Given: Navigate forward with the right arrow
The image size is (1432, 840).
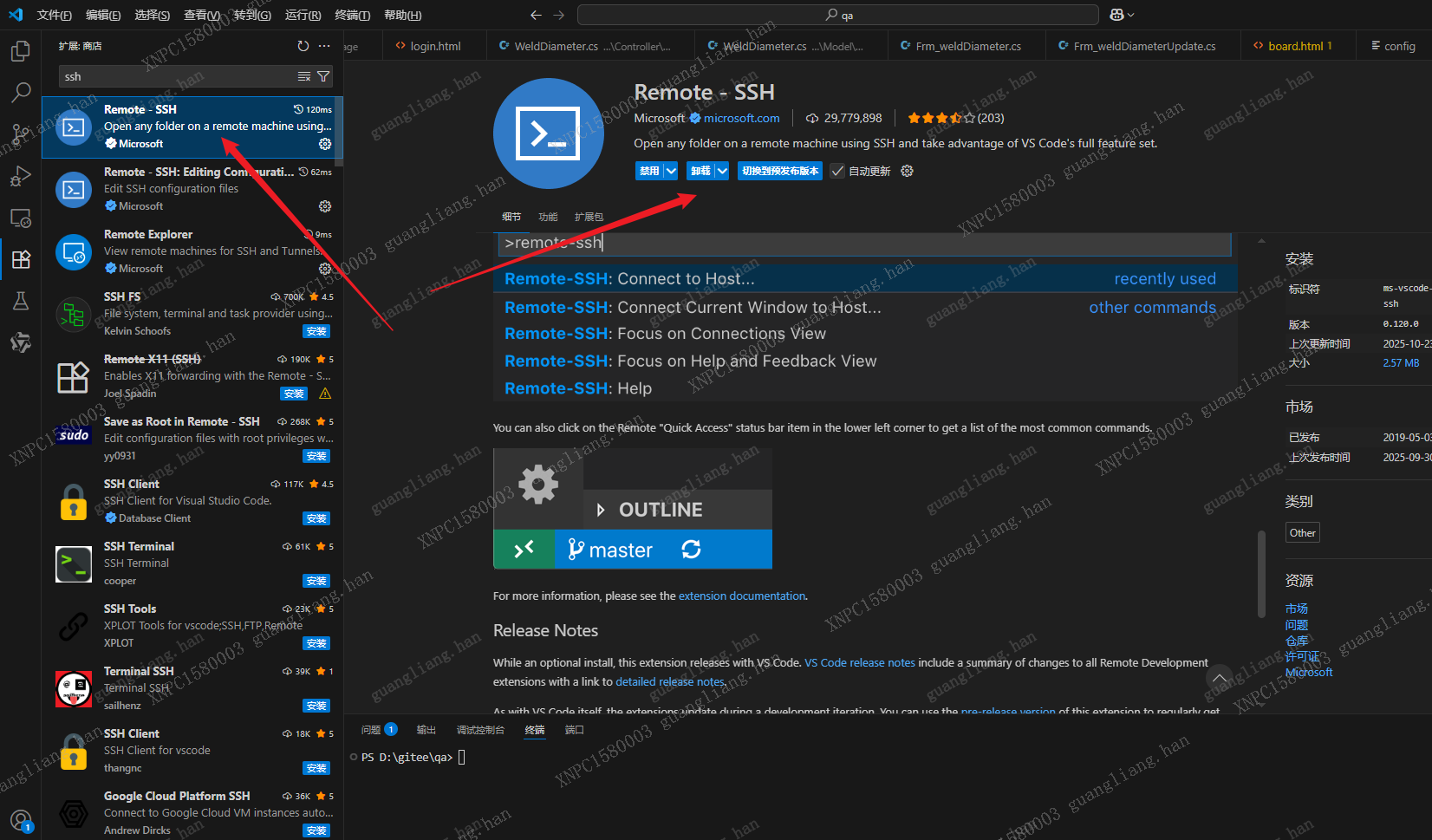Looking at the screenshot, I should tap(558, 15).
